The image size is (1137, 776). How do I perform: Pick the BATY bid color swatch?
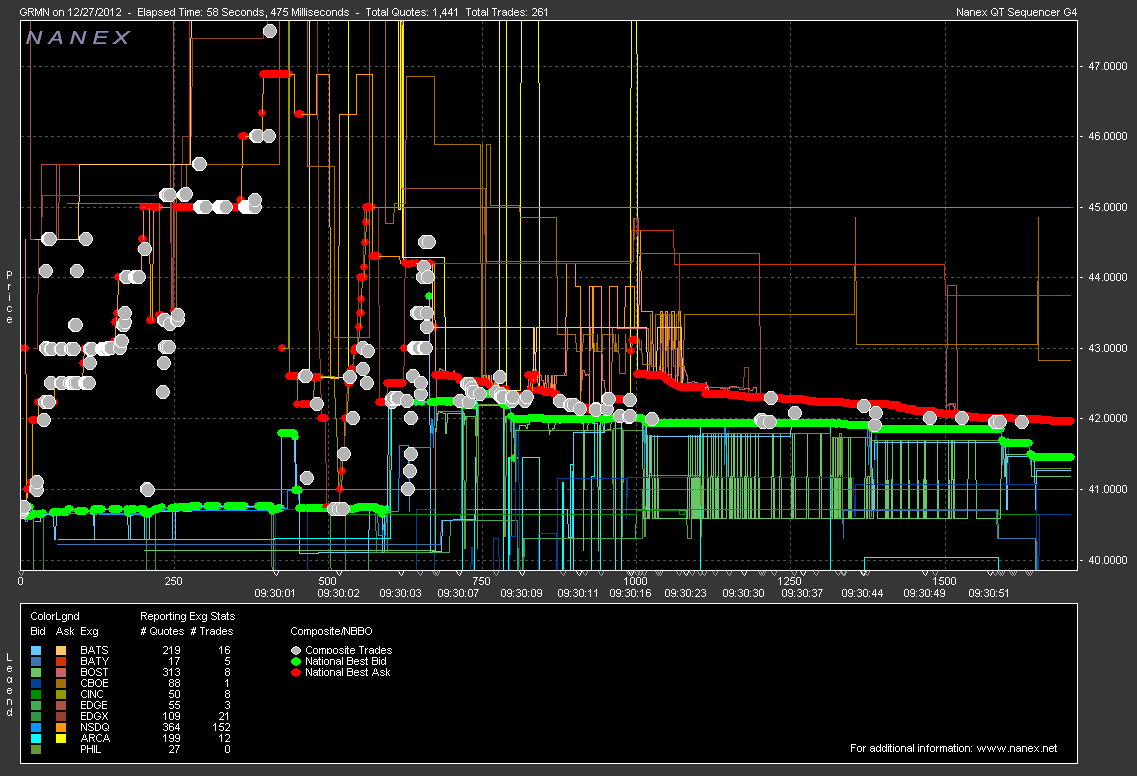point(37,661)
